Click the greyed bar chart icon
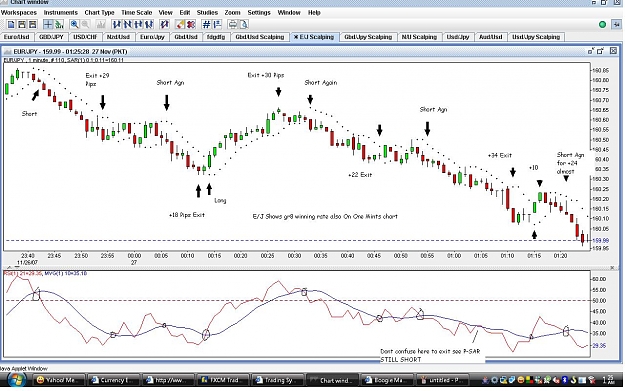 [x=100, y=25]
